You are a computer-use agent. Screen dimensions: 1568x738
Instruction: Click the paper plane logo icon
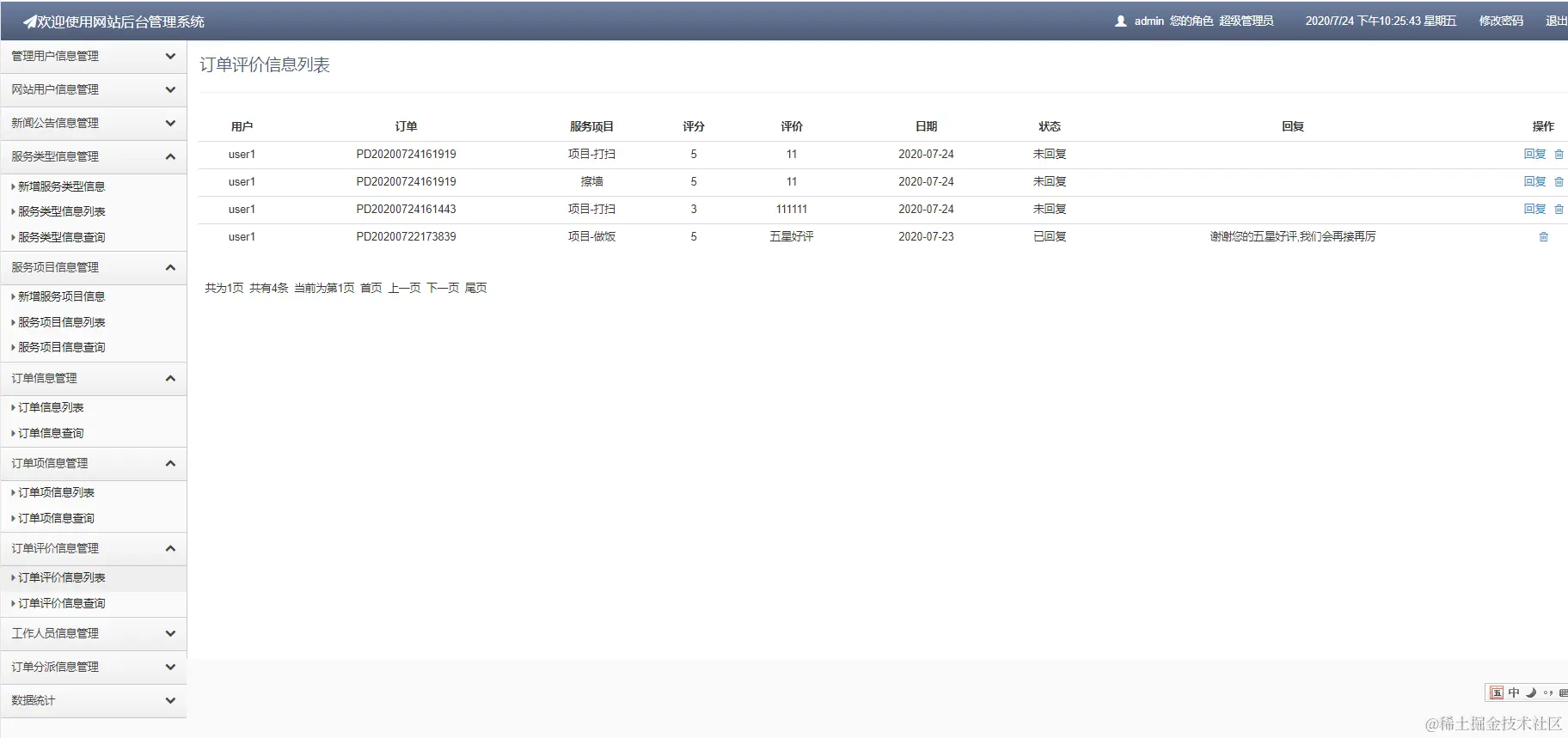coord(29,21)
